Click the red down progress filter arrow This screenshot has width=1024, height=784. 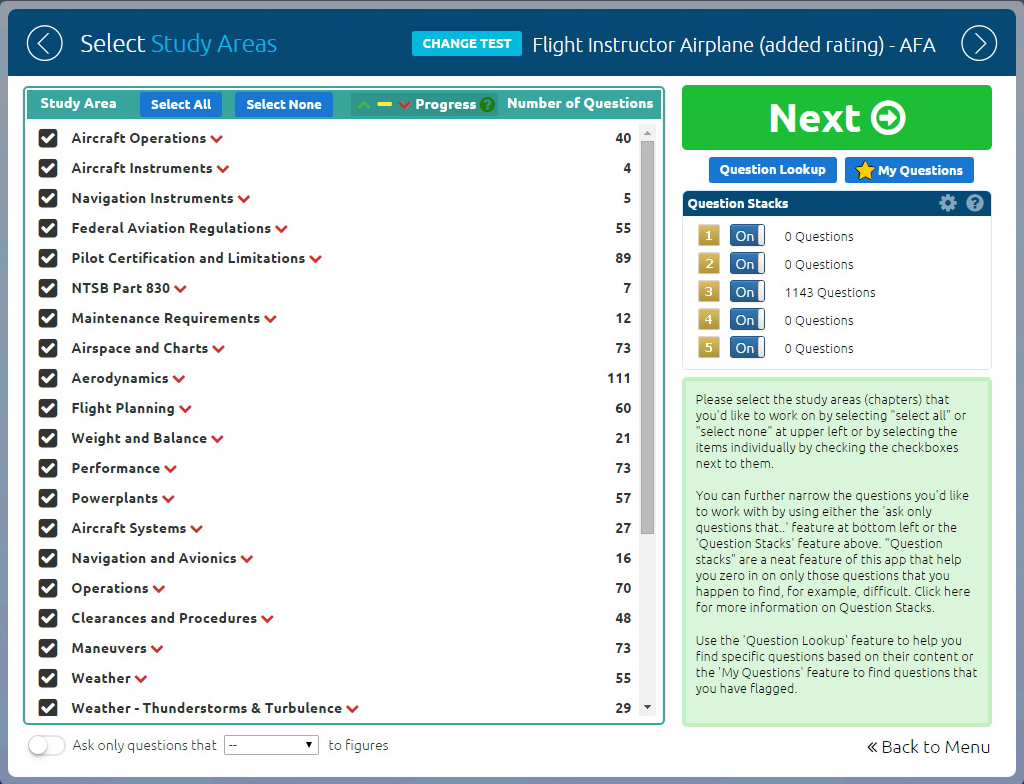(x=404, y=105)
